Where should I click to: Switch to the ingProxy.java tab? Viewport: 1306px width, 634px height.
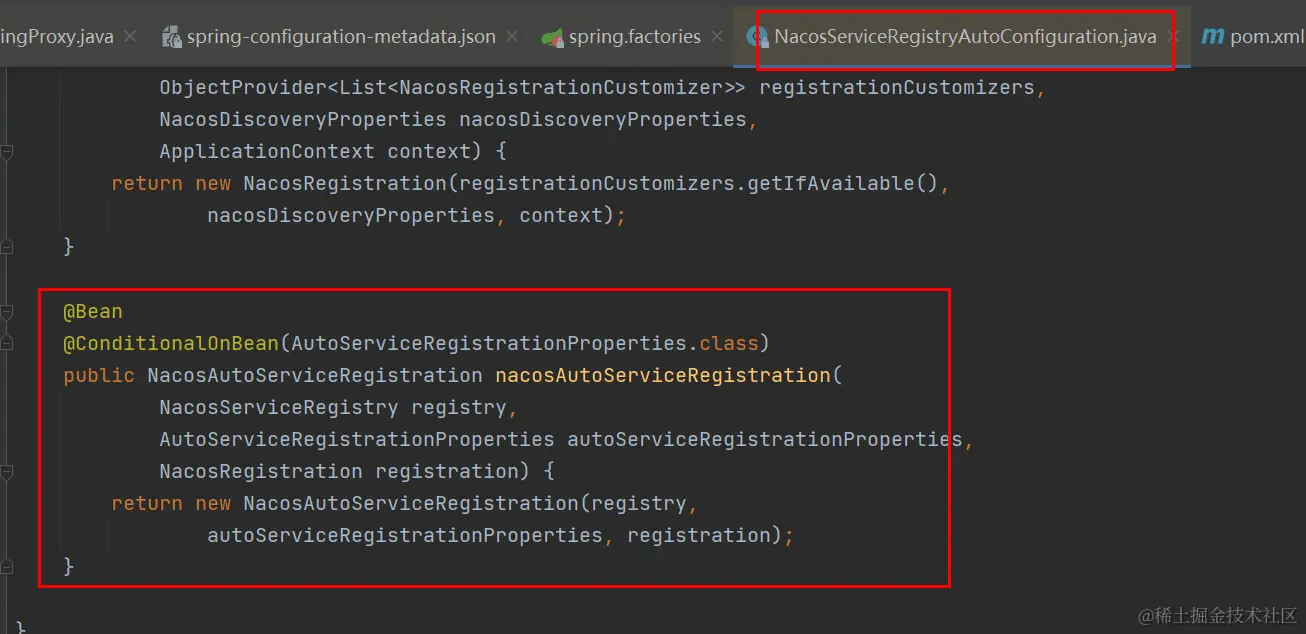pyautogui.click(x=57, y=37)
